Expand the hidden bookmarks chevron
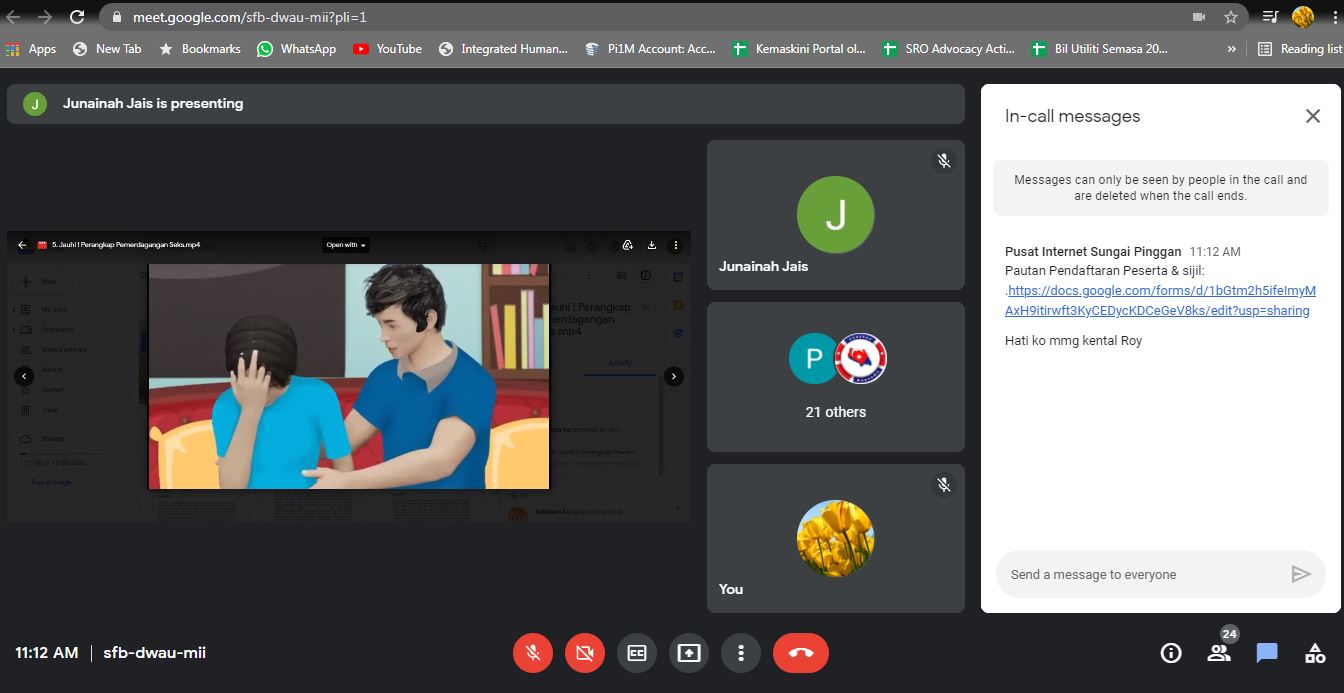Screen dimensions: 1344x693 coord(1231,49)
